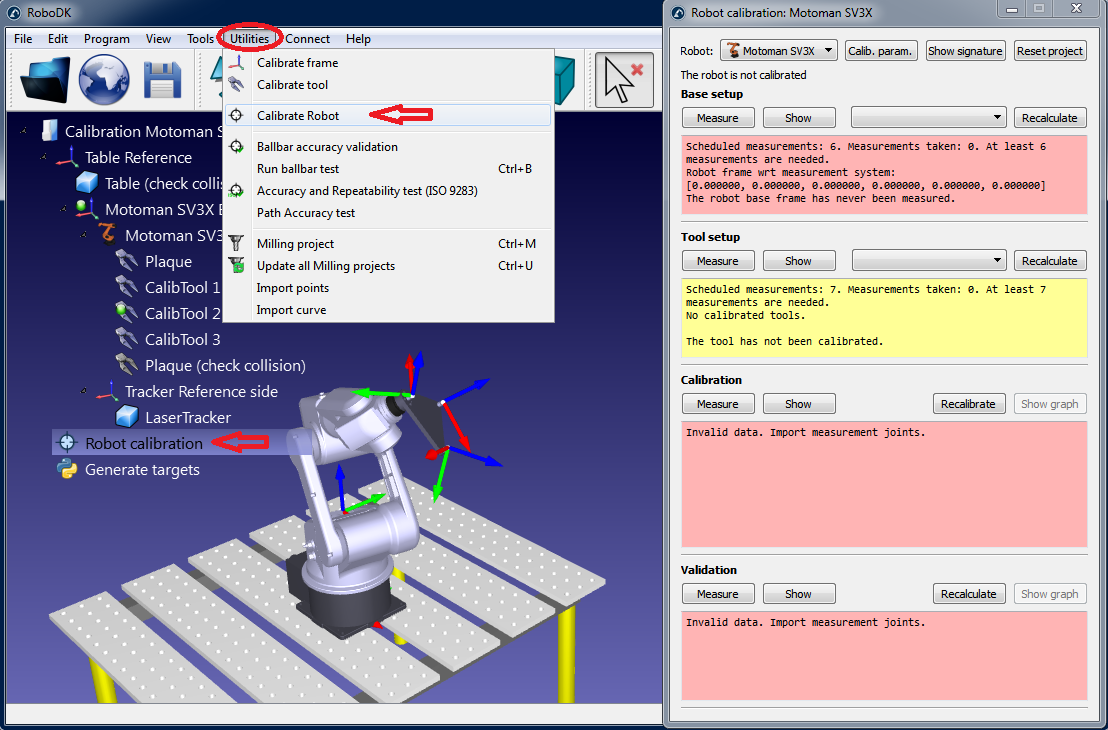Open the online library globe icon
Viewport: 1108px width, 730px height.
coord(103,81)
